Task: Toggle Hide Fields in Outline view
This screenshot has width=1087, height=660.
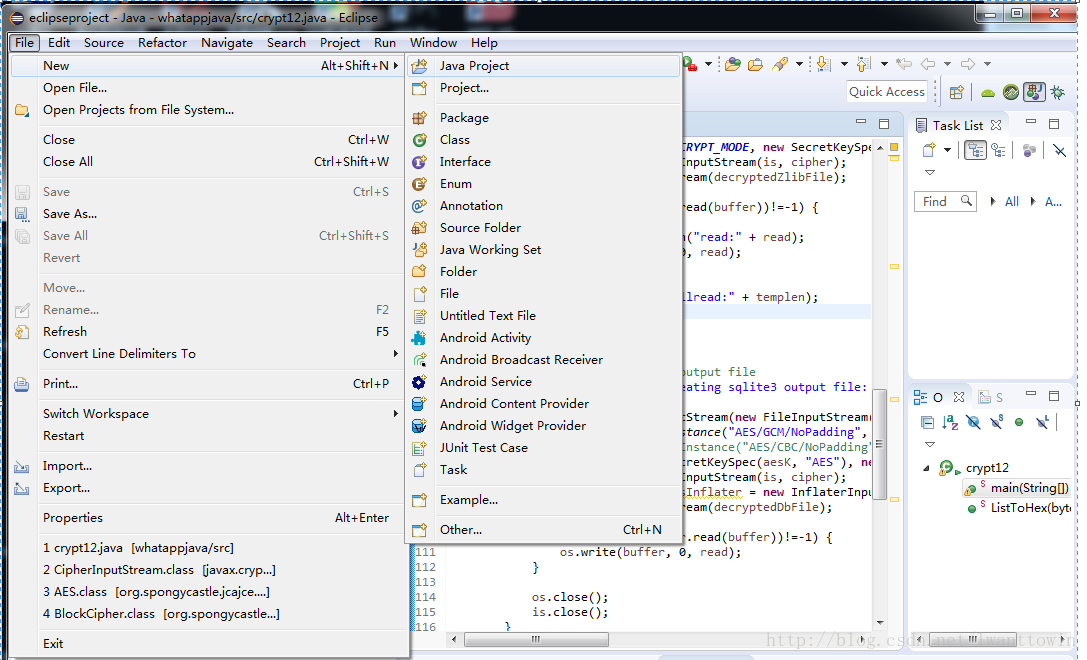Action: (973, 422)
